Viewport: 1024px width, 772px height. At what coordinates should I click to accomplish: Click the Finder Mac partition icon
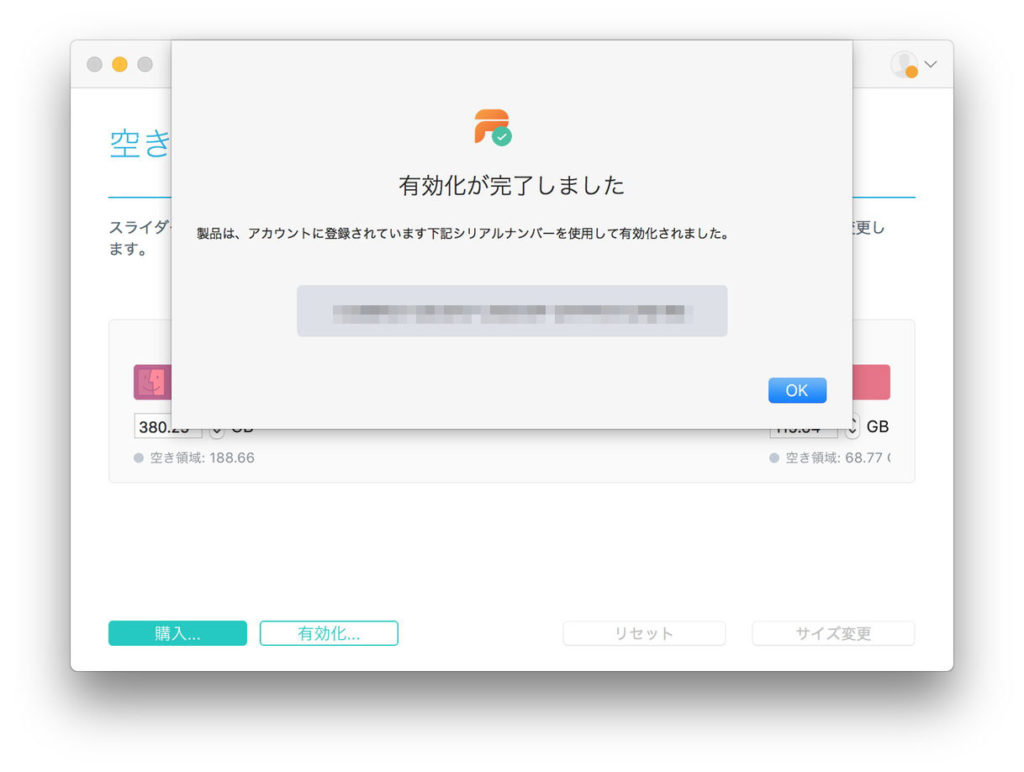(x=152, y=382)
